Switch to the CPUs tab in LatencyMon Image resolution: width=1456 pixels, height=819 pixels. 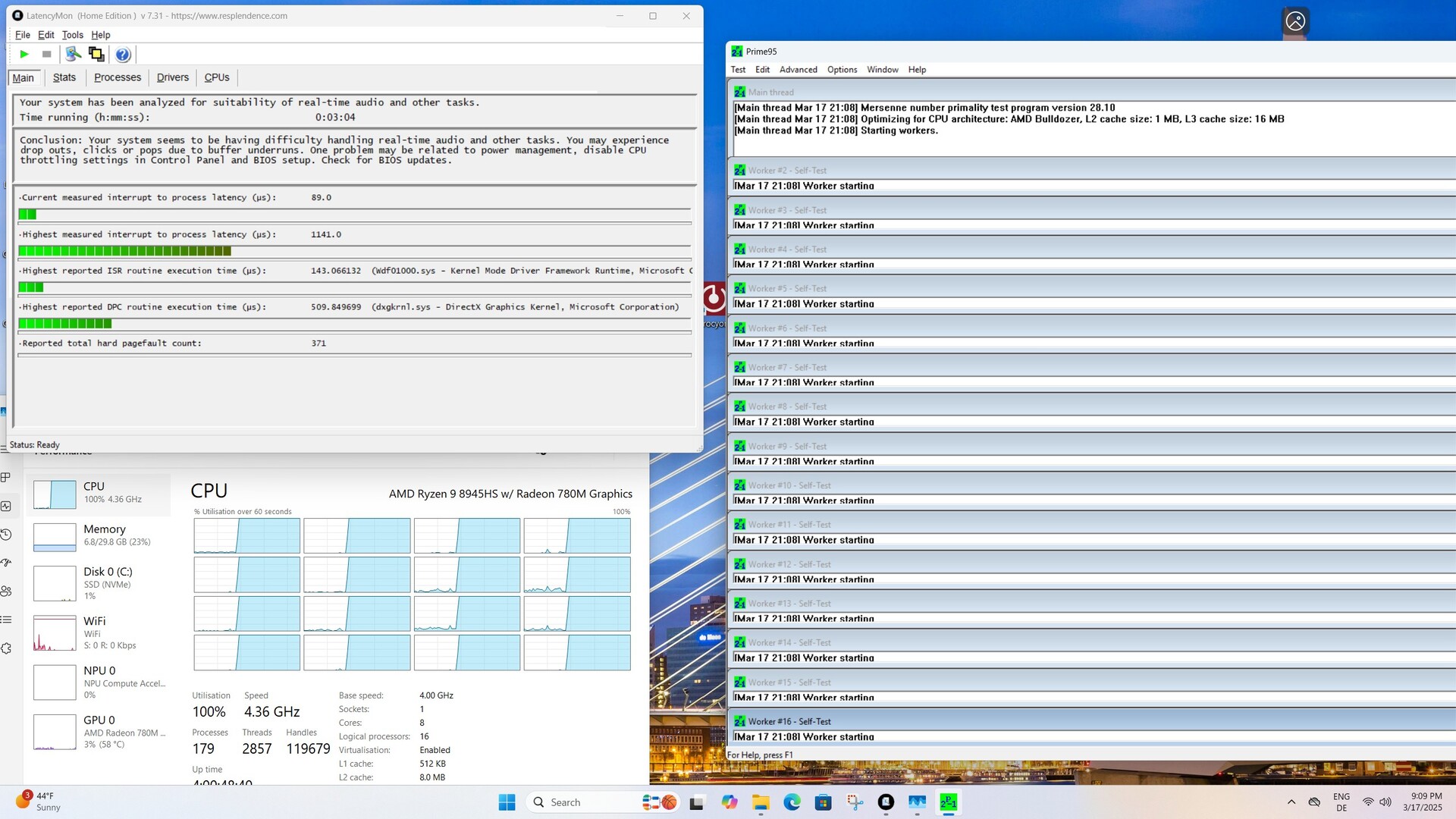pyautogui.click(x=216, y=77)
